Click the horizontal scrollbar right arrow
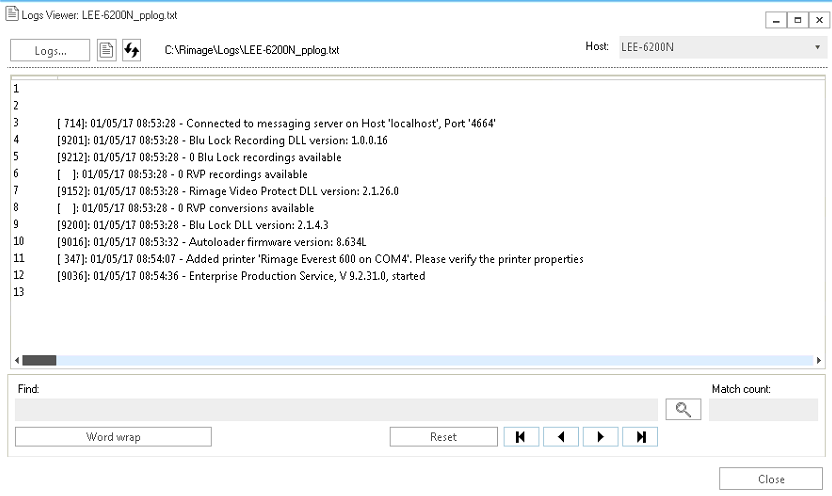832x496 pixels. pos(819,360)
